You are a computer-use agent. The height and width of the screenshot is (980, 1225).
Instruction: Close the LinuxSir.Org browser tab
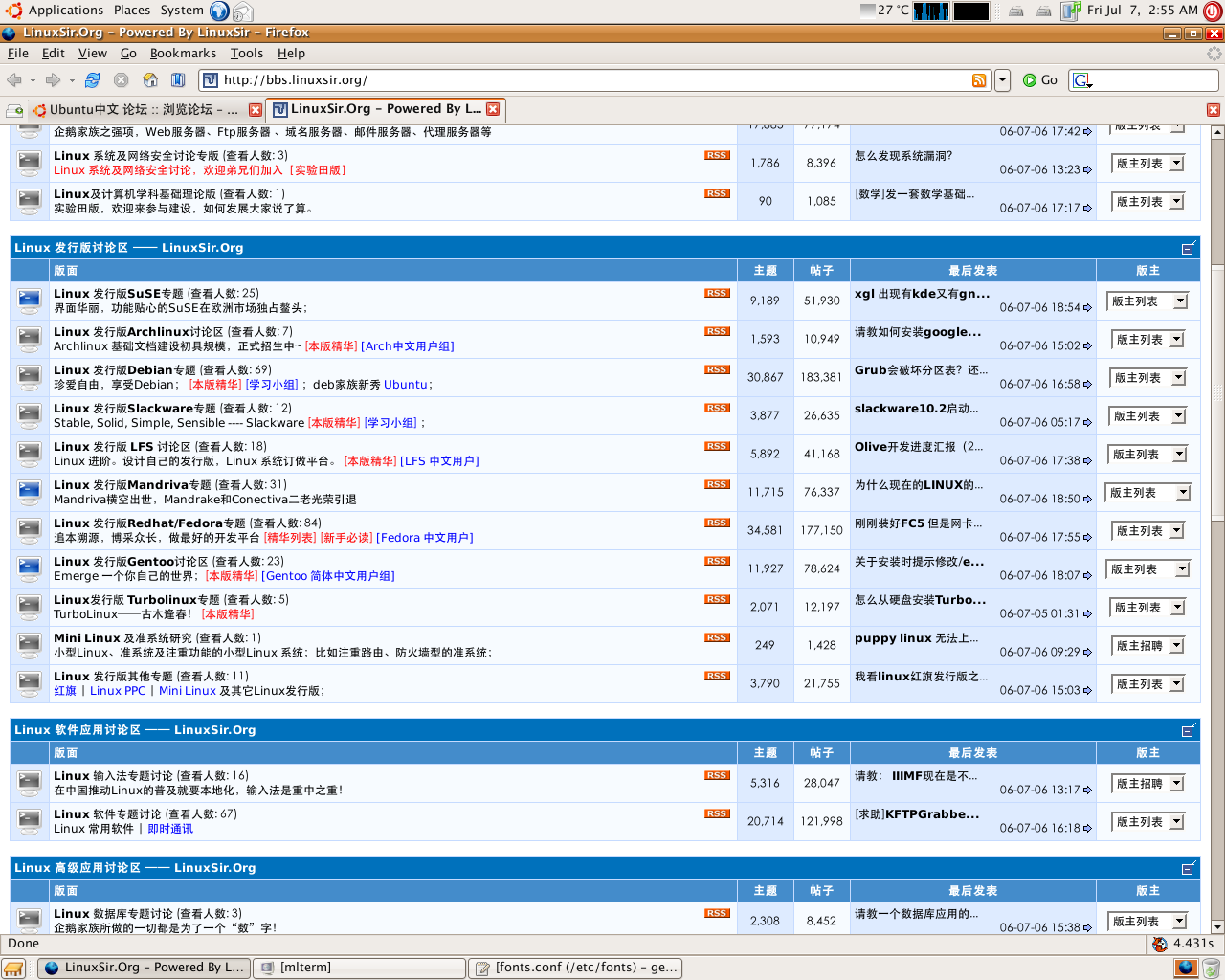click(493, 109)
